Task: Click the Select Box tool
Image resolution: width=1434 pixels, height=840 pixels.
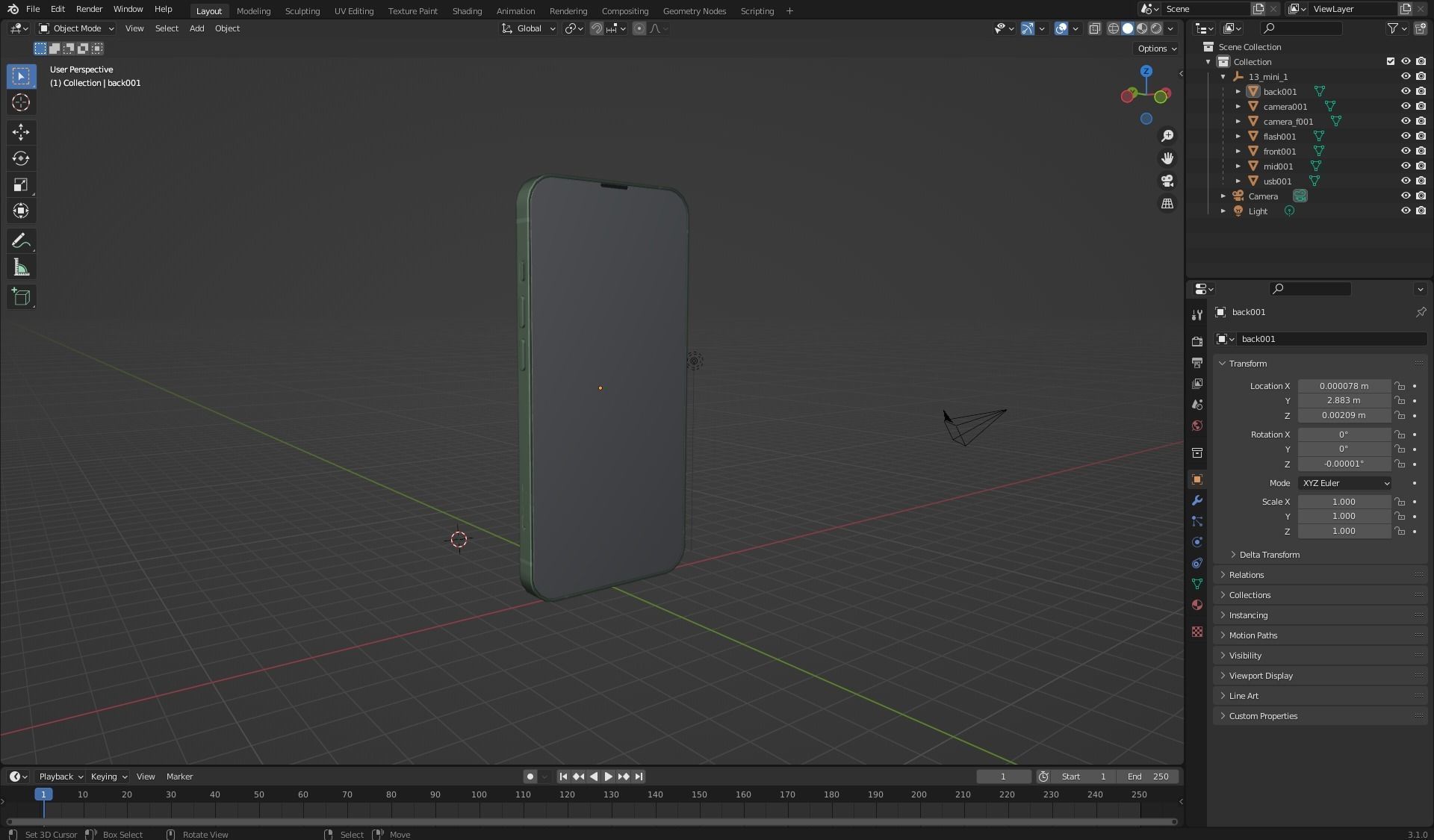Action: point(21,76)
